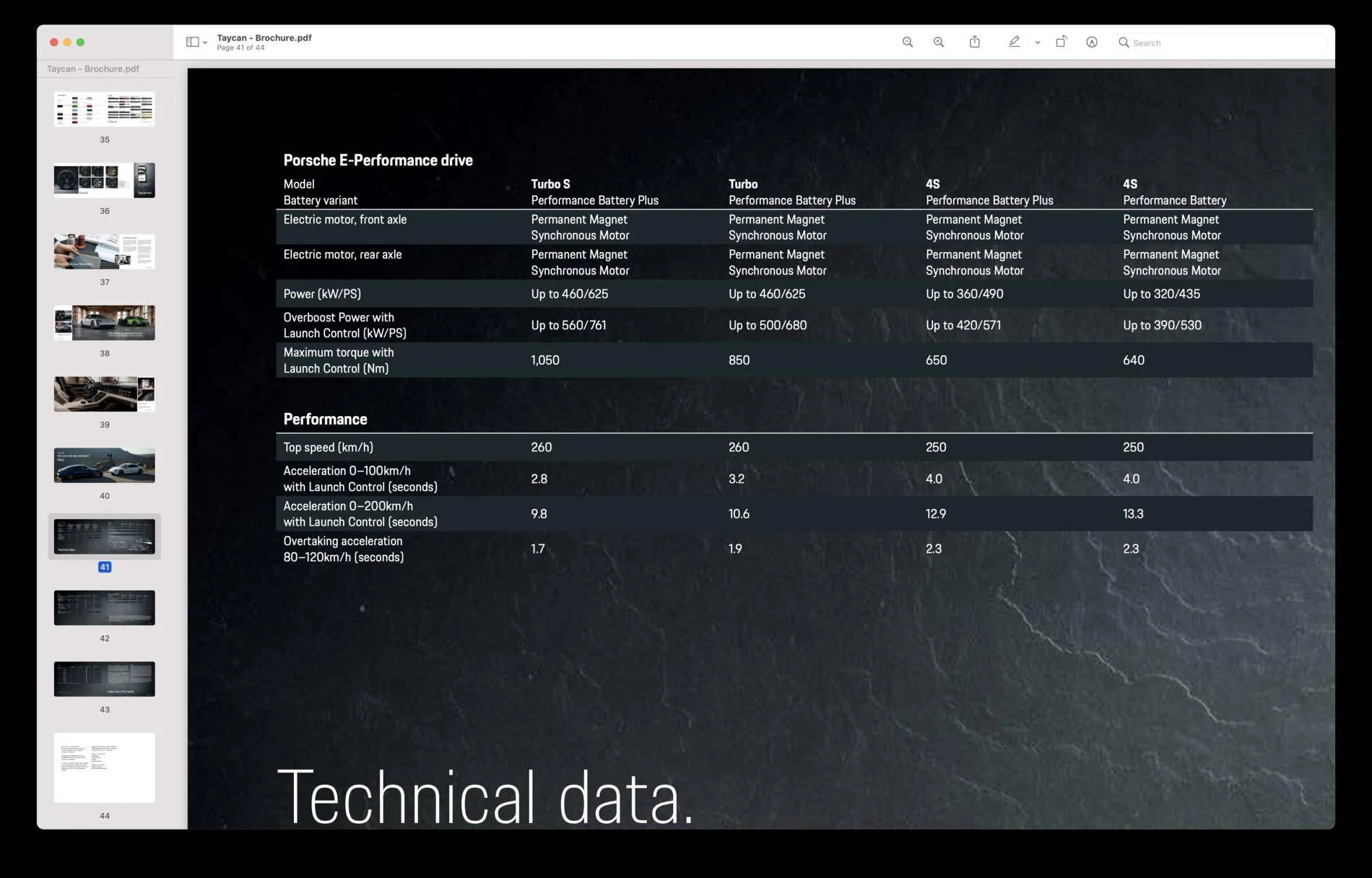This screenshot has width=1372, height=878.
Task: Click the '10.6' acceleration value
Action: pyautogui.click(x=739, y=514)
